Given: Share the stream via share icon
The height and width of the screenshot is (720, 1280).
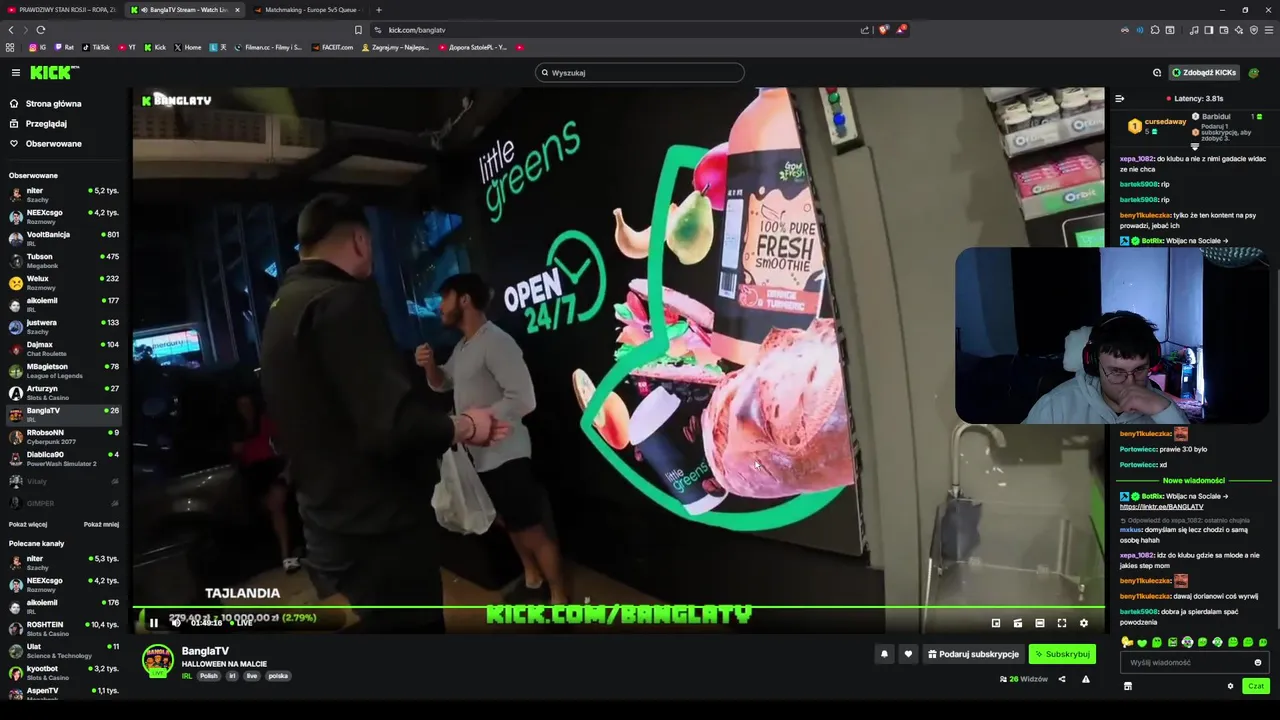Looking at the screenshot, I should point(1062,679).
